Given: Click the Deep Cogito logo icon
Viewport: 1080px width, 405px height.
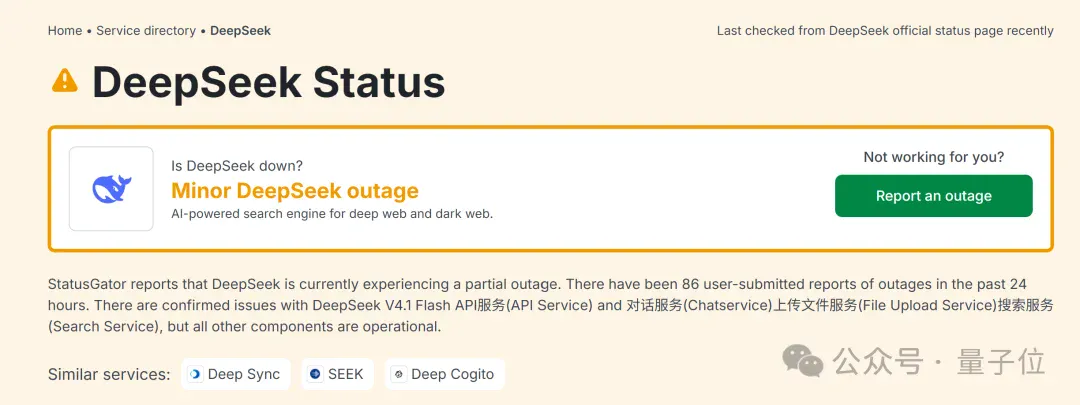Looking at the screenshot, I should pos(398,374).
